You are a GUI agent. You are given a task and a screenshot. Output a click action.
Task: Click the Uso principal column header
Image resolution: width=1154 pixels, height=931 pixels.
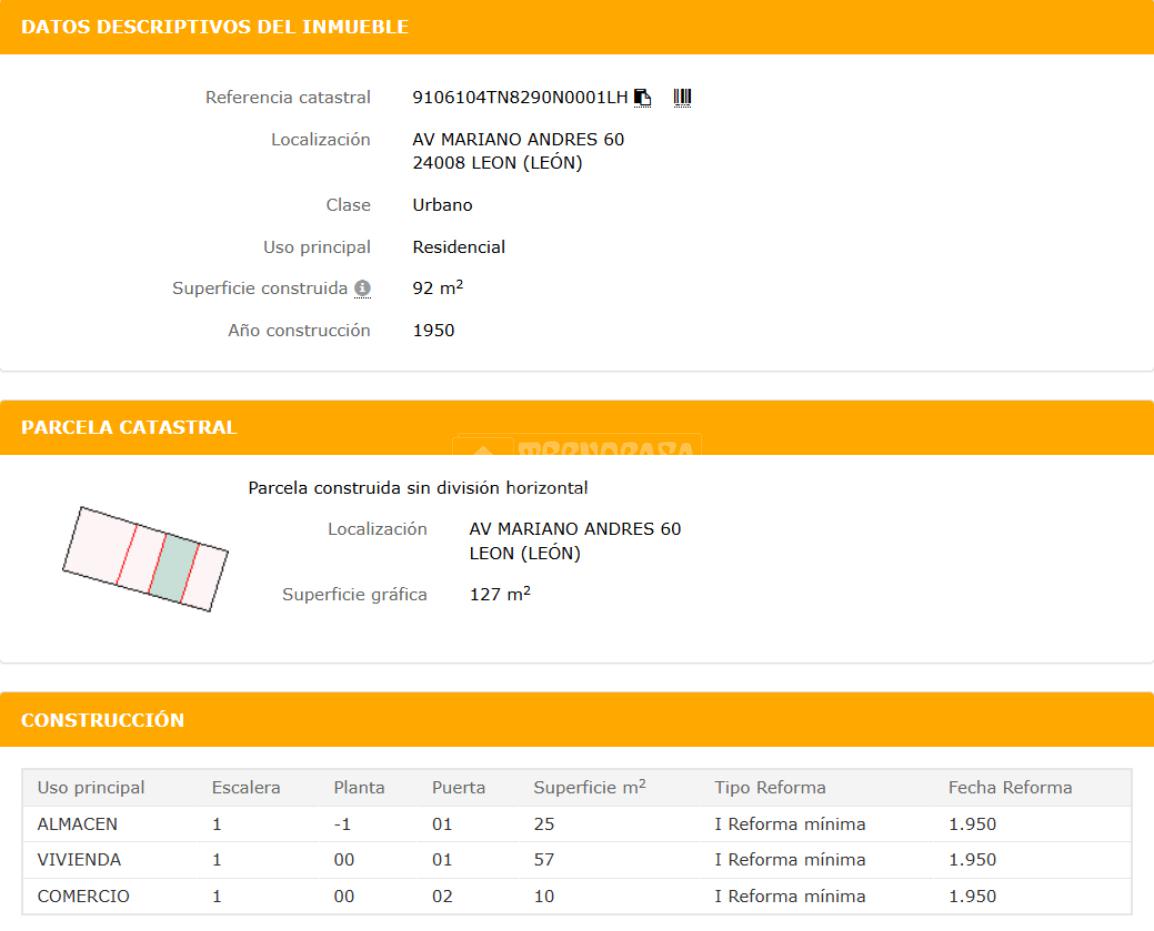[x=91, y=788]
